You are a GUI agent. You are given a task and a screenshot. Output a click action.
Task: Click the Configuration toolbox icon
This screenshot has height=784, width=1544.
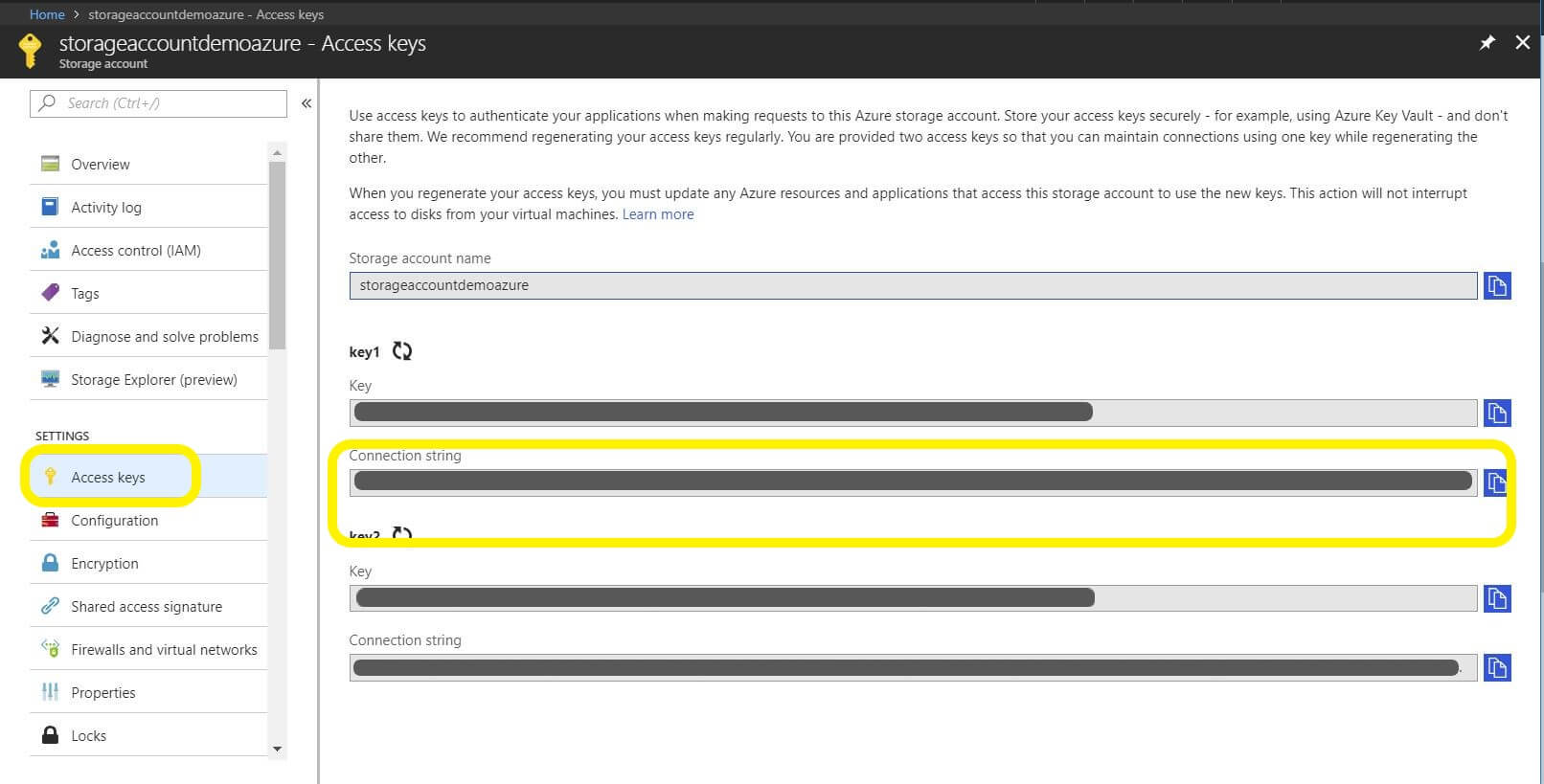[x=51, y=520]
